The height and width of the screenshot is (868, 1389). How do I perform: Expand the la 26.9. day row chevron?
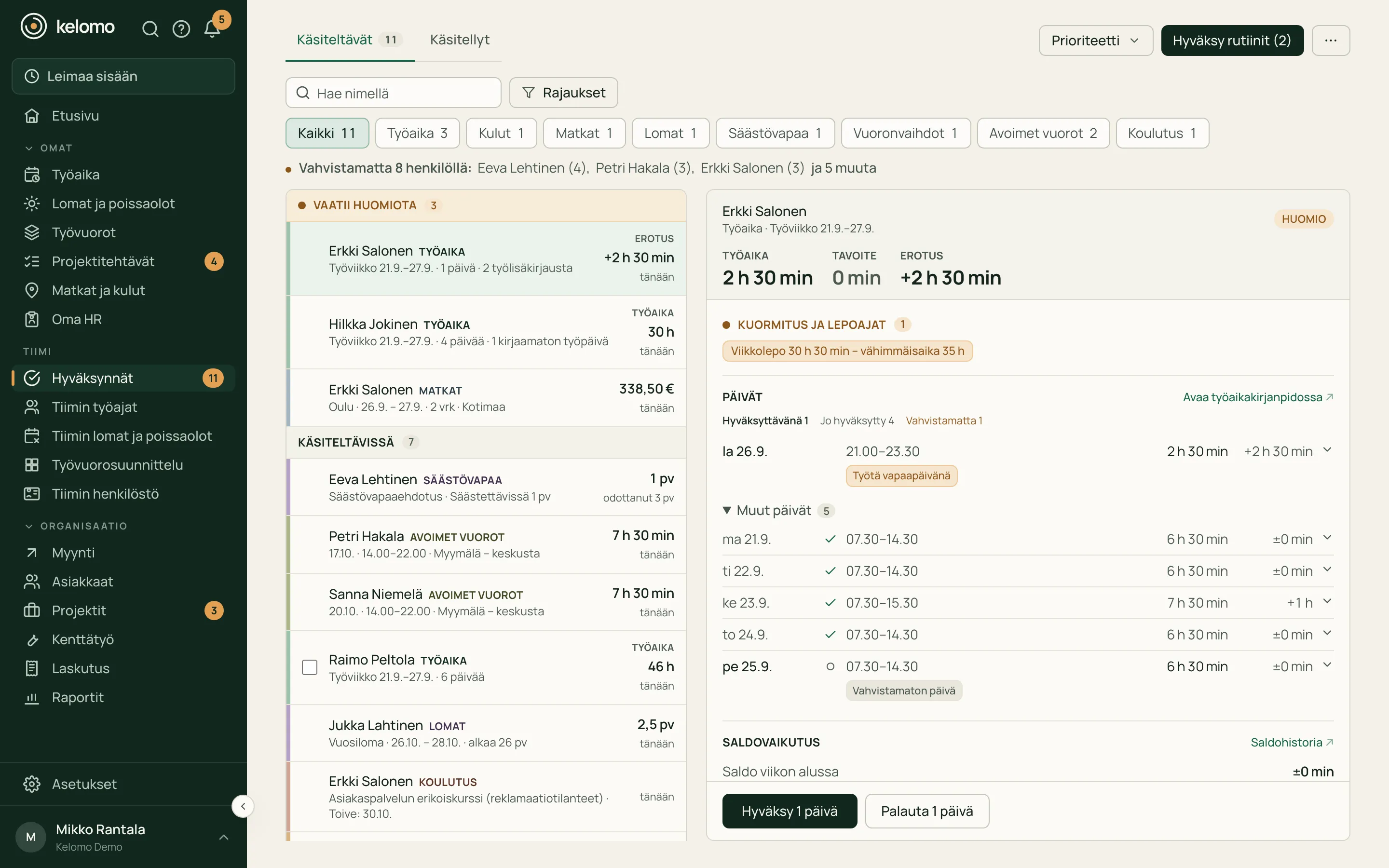pos(1327,450)
